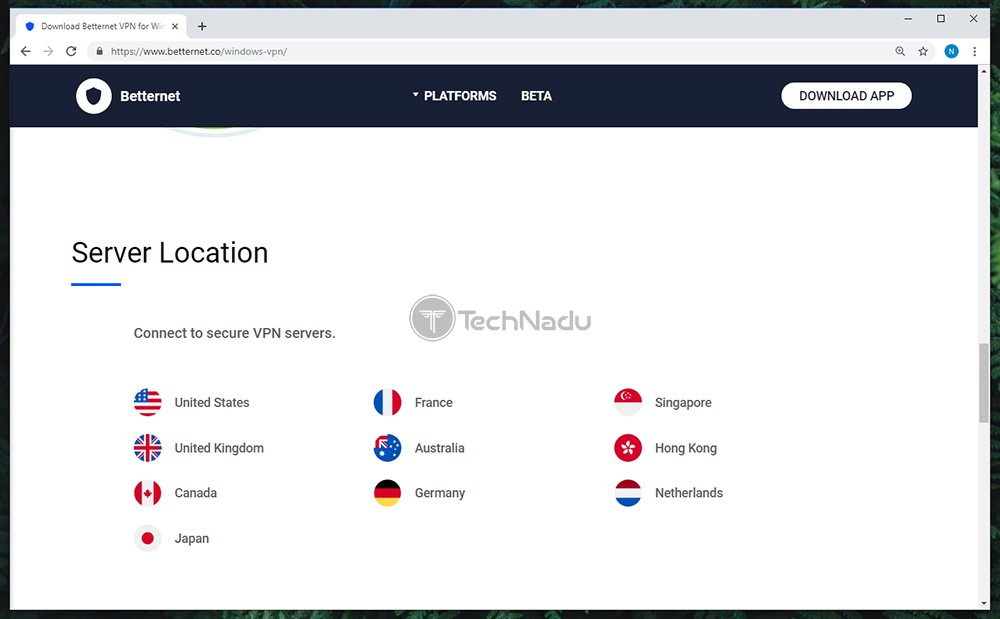Open a new tab with the plus icon
The image size is (1000, 619).
202,26
